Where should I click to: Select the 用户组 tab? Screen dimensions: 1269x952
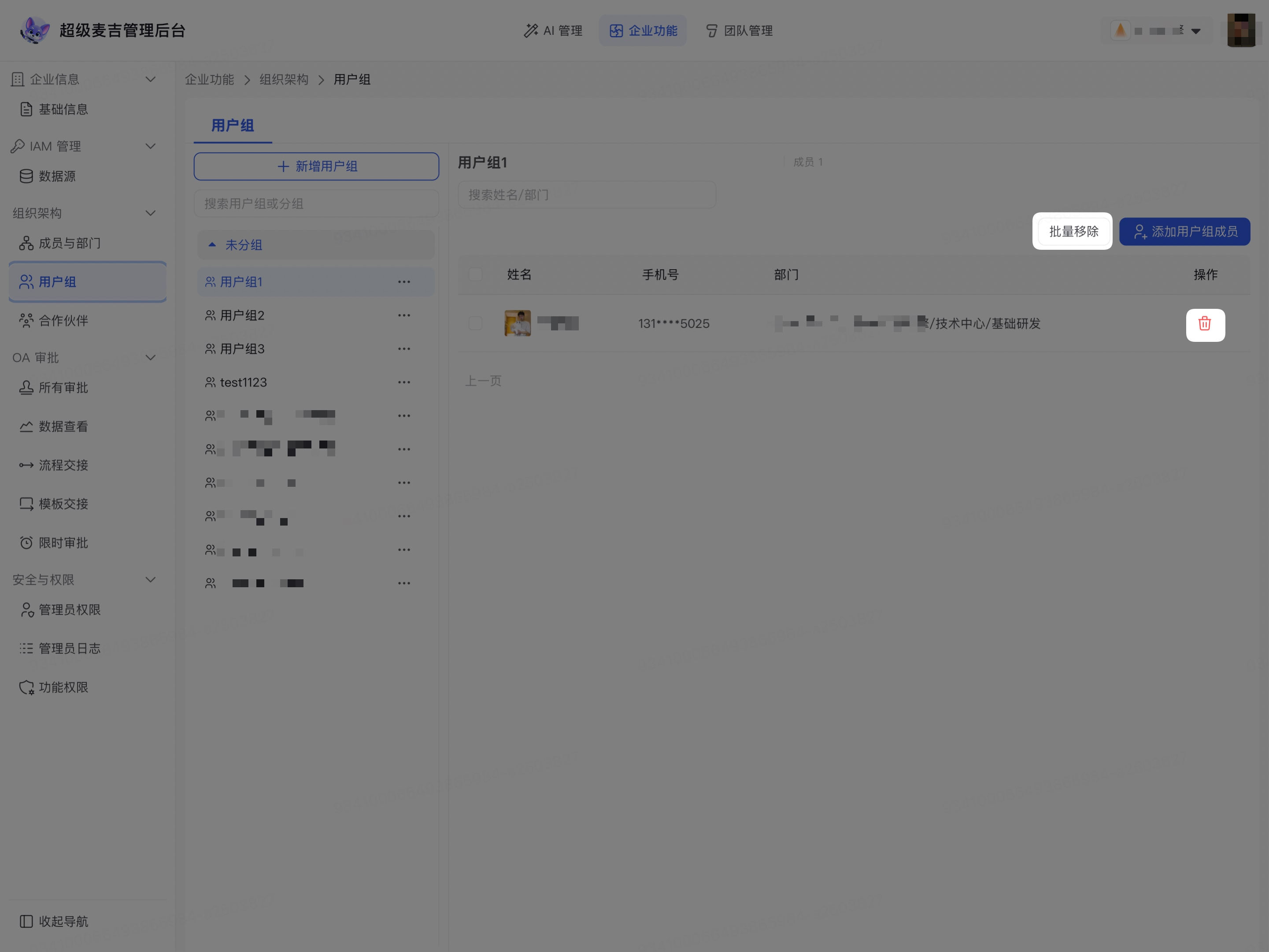point(232,126)
